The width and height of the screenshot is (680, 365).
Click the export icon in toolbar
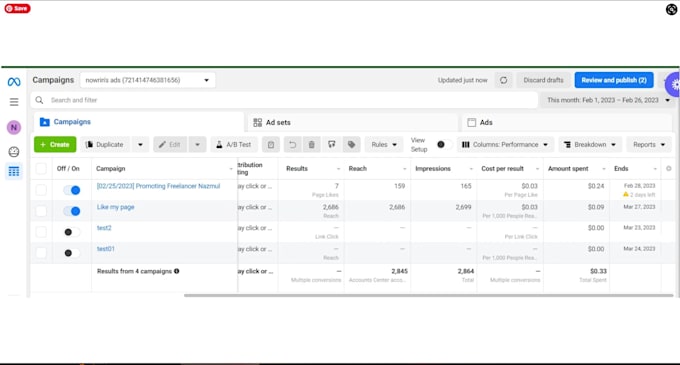(x=332, y=145)
